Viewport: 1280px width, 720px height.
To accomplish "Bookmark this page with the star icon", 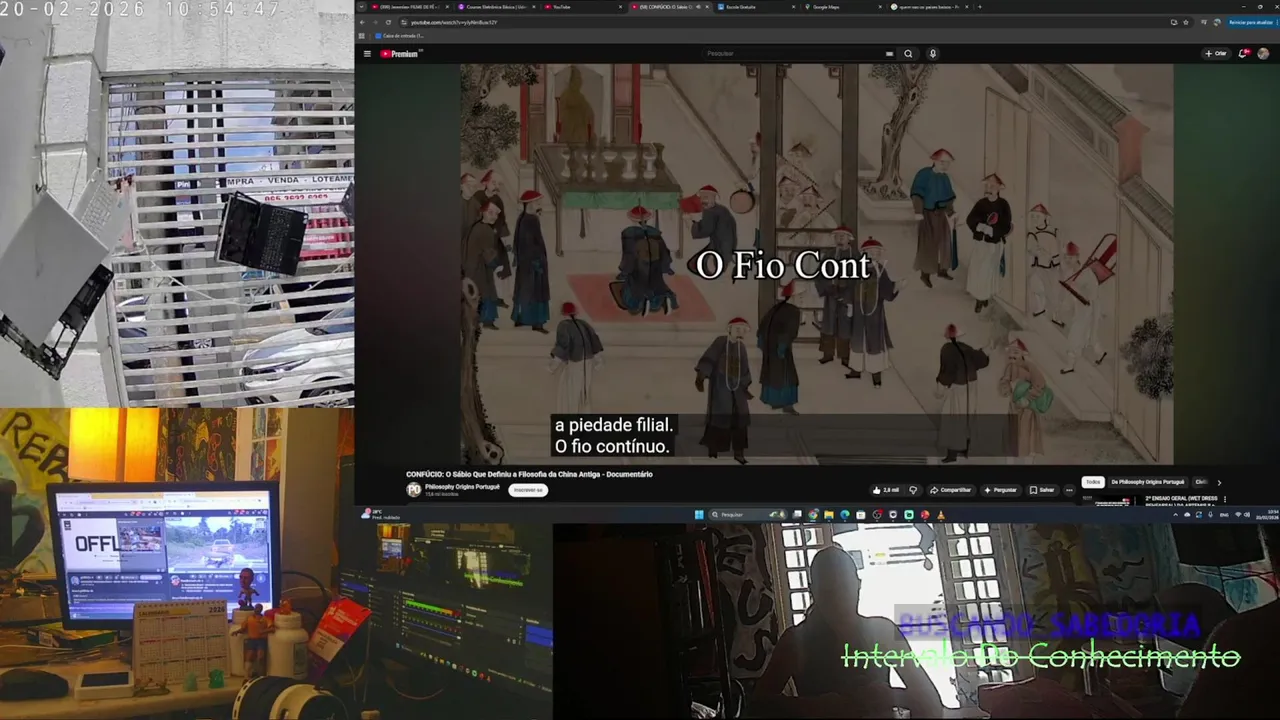I will click(x=1186, y=22).
